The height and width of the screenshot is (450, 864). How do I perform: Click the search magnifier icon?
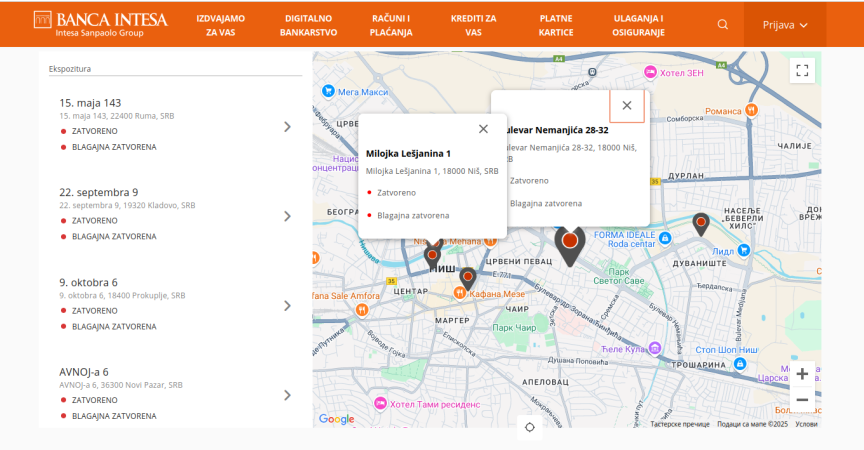[x=722, y=25]
